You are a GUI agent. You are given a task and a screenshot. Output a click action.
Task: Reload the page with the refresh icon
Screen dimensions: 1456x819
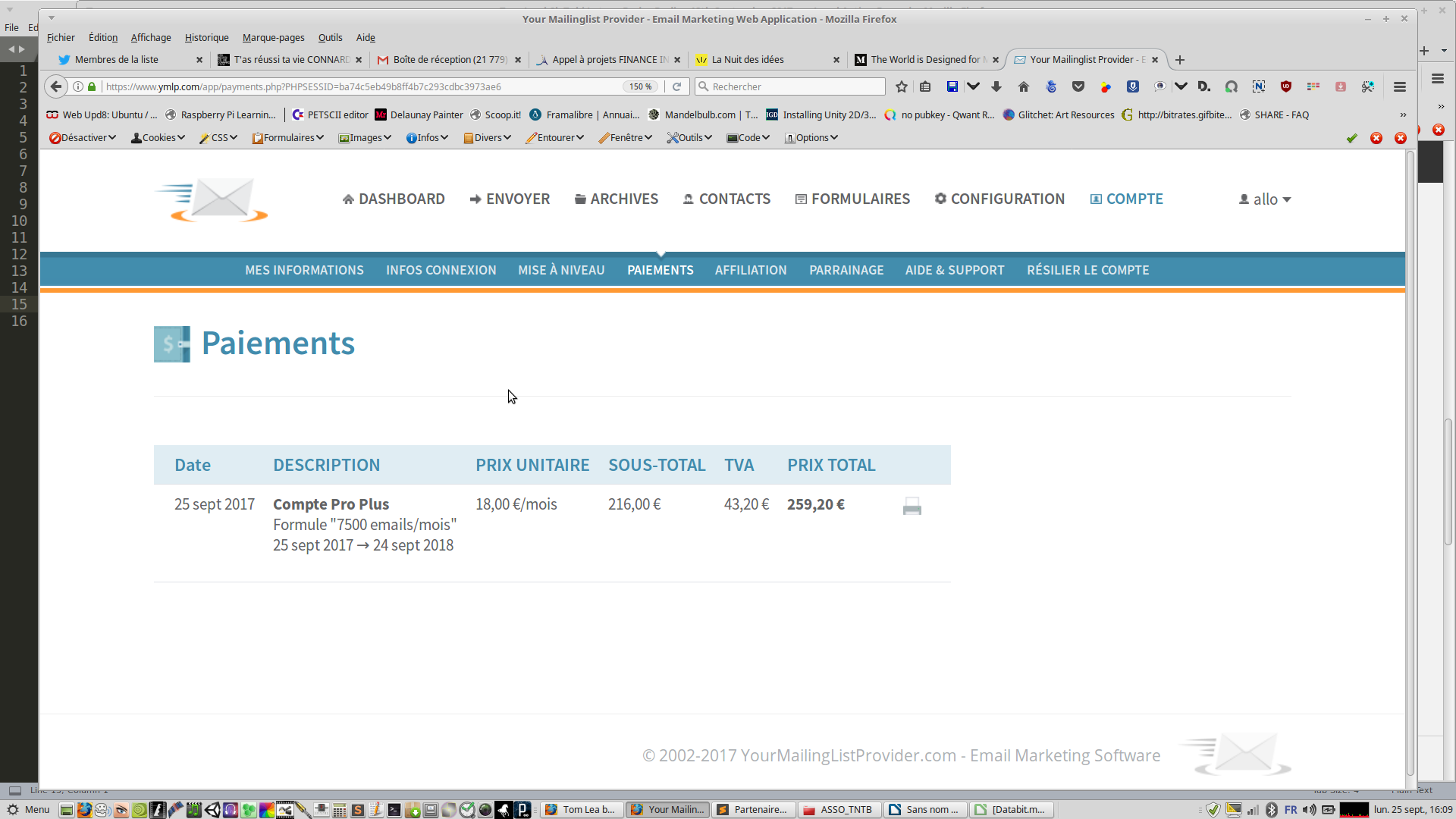point(676,86)
